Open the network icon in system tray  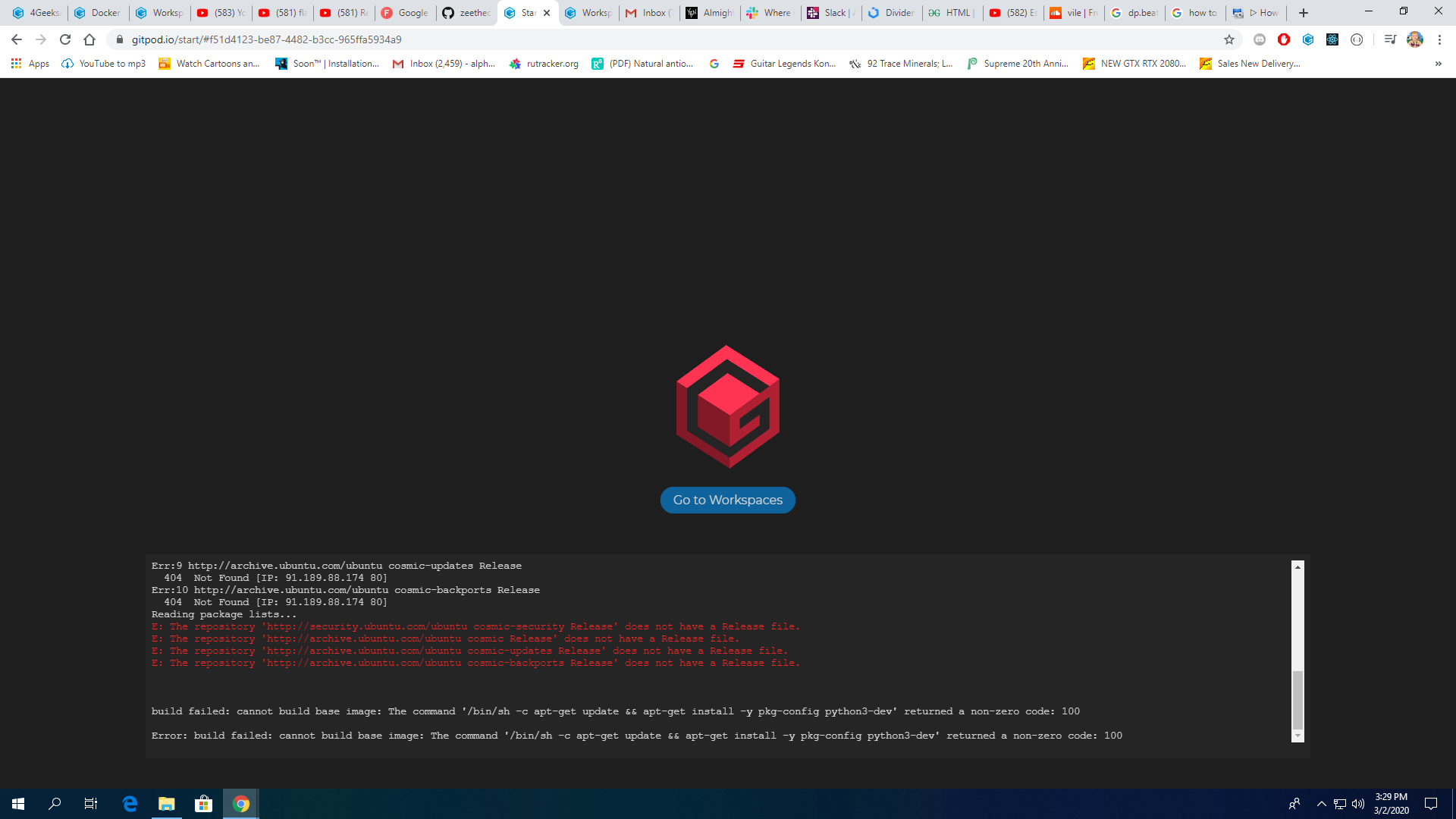(1340, 804)
